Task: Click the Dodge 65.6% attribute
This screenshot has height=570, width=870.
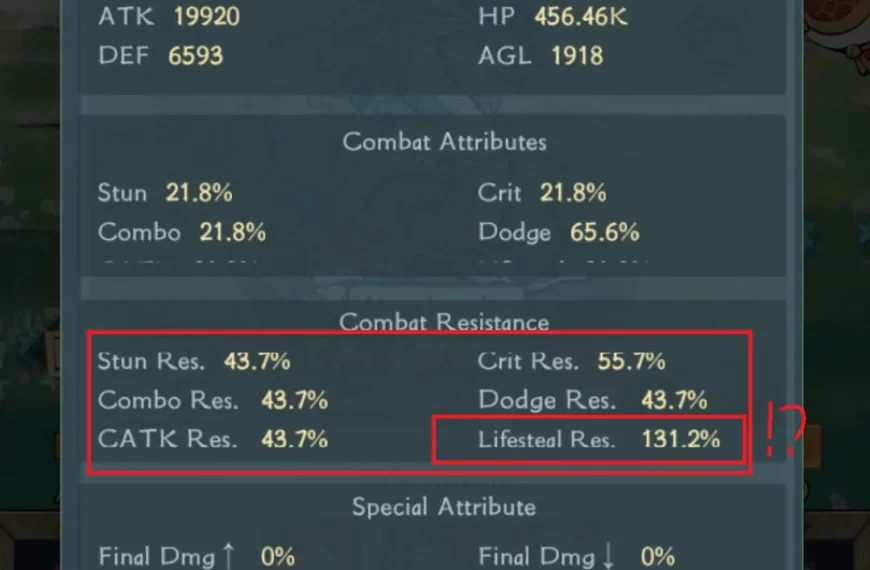Action: (558, 233)
